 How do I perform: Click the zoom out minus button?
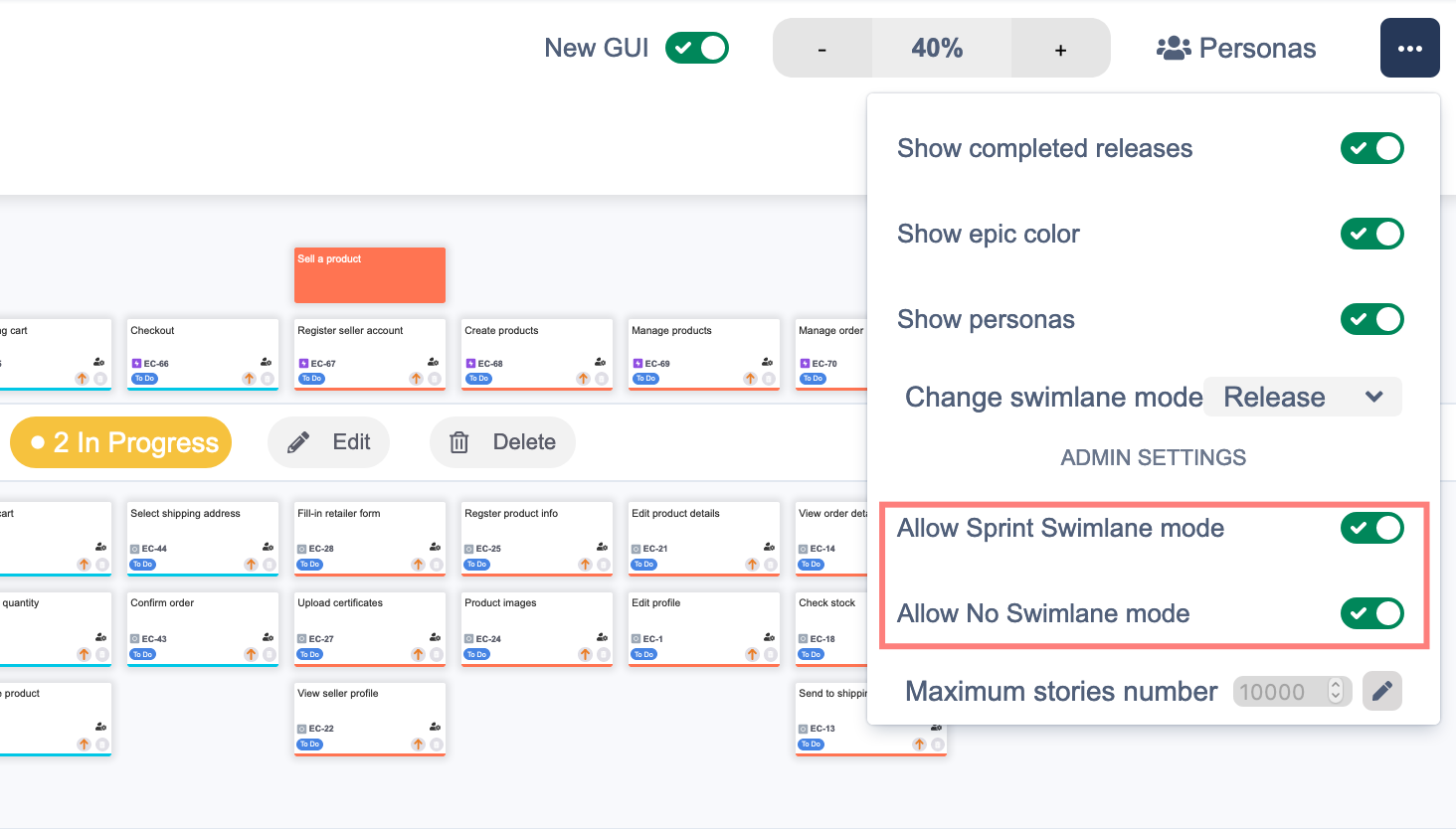822,49
